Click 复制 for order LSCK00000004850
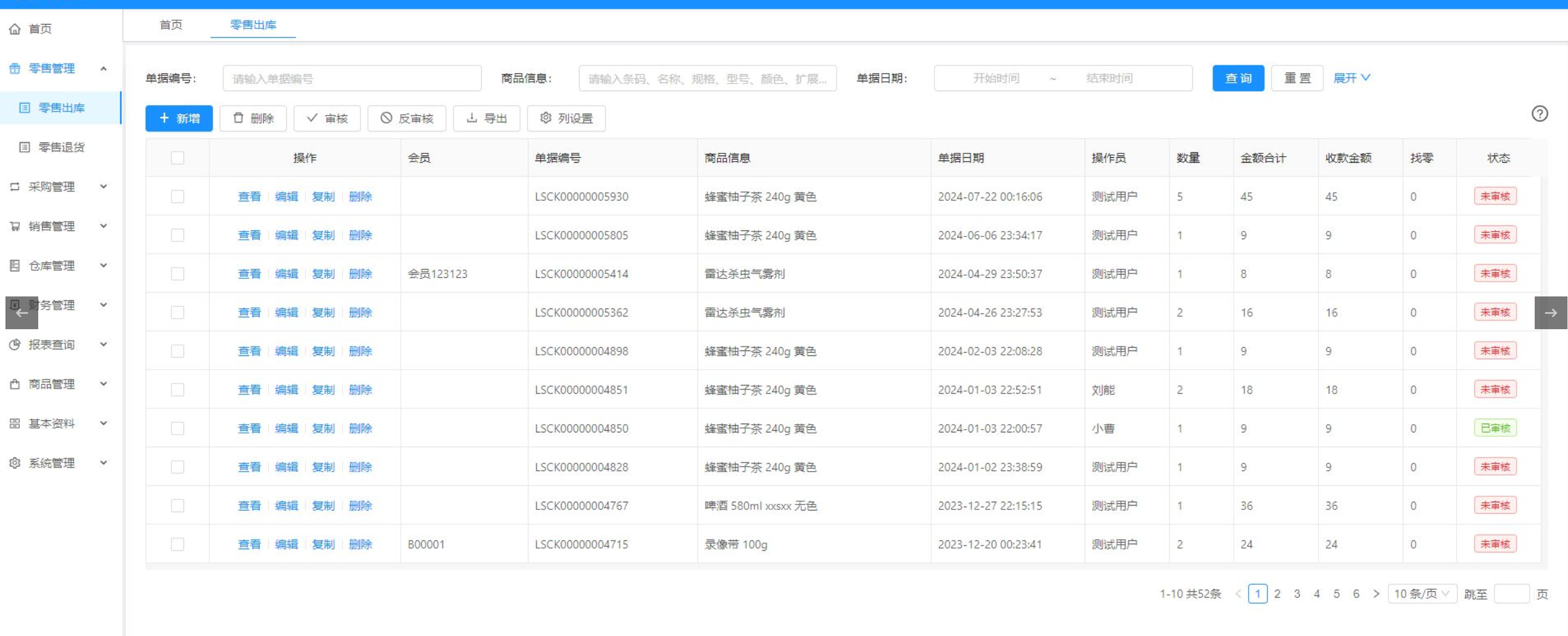Viewport: 1568px width, 636px height. tap(323, 429)
